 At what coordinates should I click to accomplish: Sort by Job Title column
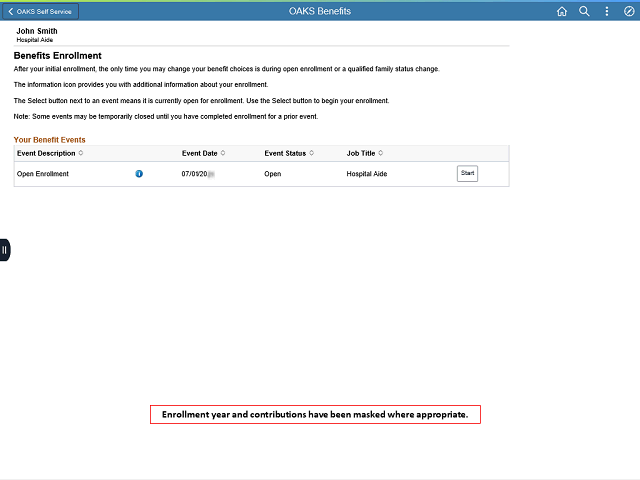click(364, 153)
